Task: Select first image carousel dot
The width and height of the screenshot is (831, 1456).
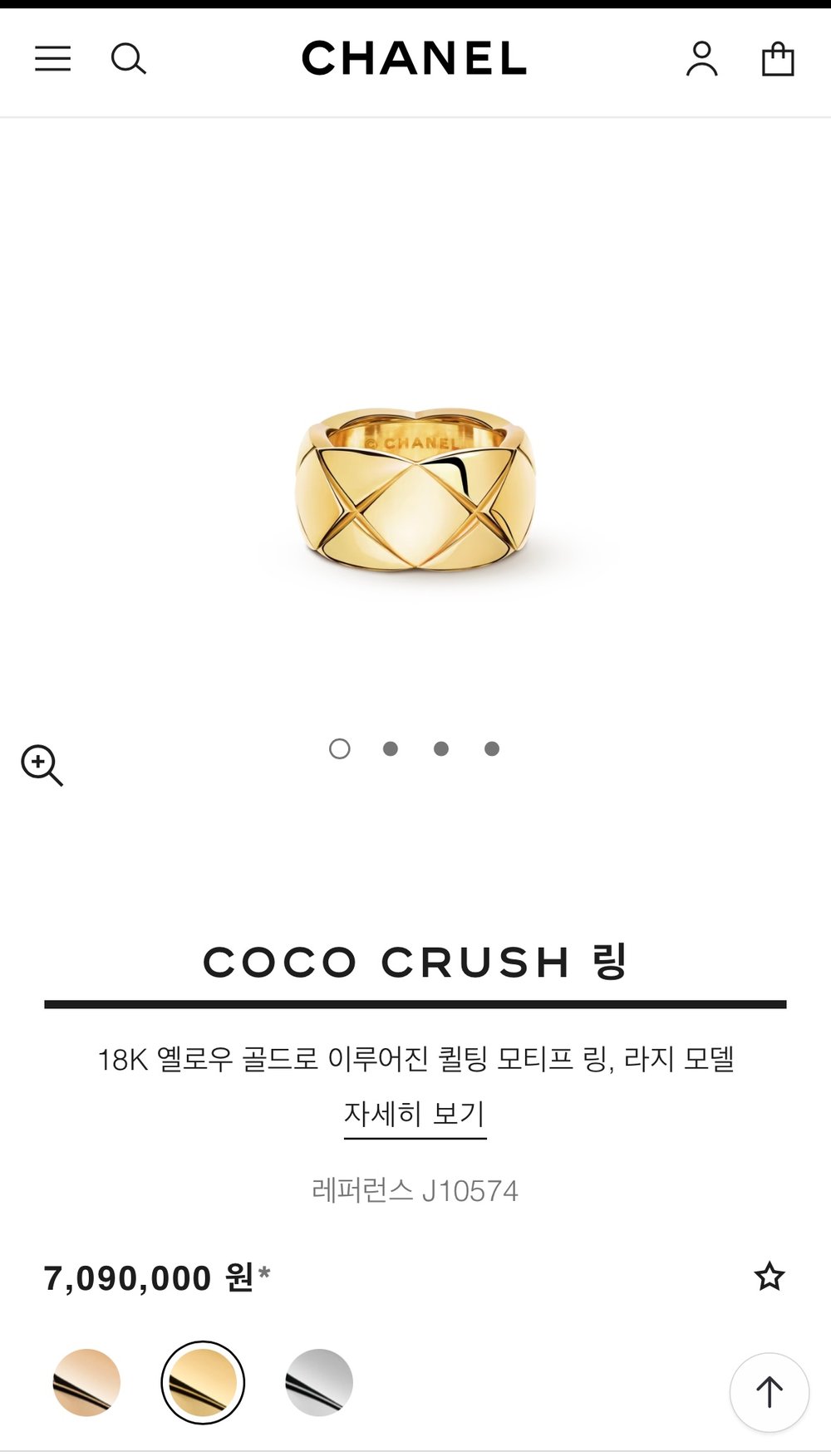Action: tap(340, 748)
